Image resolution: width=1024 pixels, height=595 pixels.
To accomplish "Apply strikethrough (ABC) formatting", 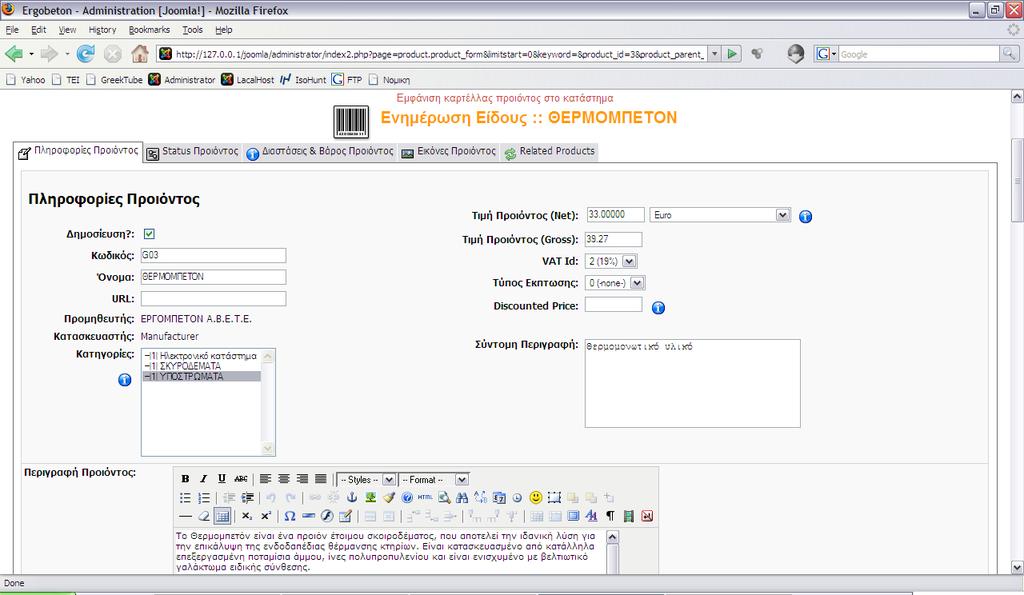I will click(241, 479).
